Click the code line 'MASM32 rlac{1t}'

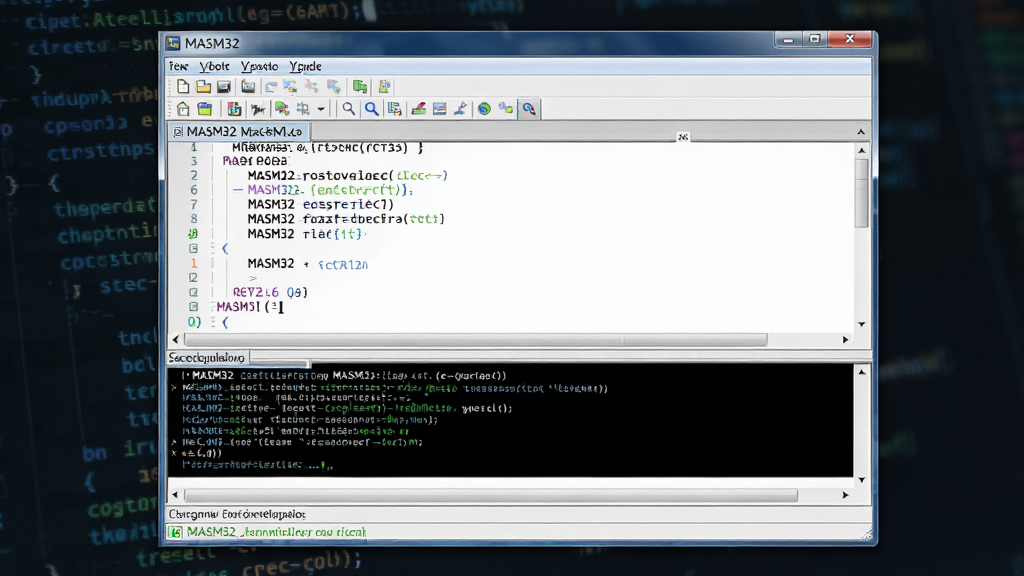(305, 234)
